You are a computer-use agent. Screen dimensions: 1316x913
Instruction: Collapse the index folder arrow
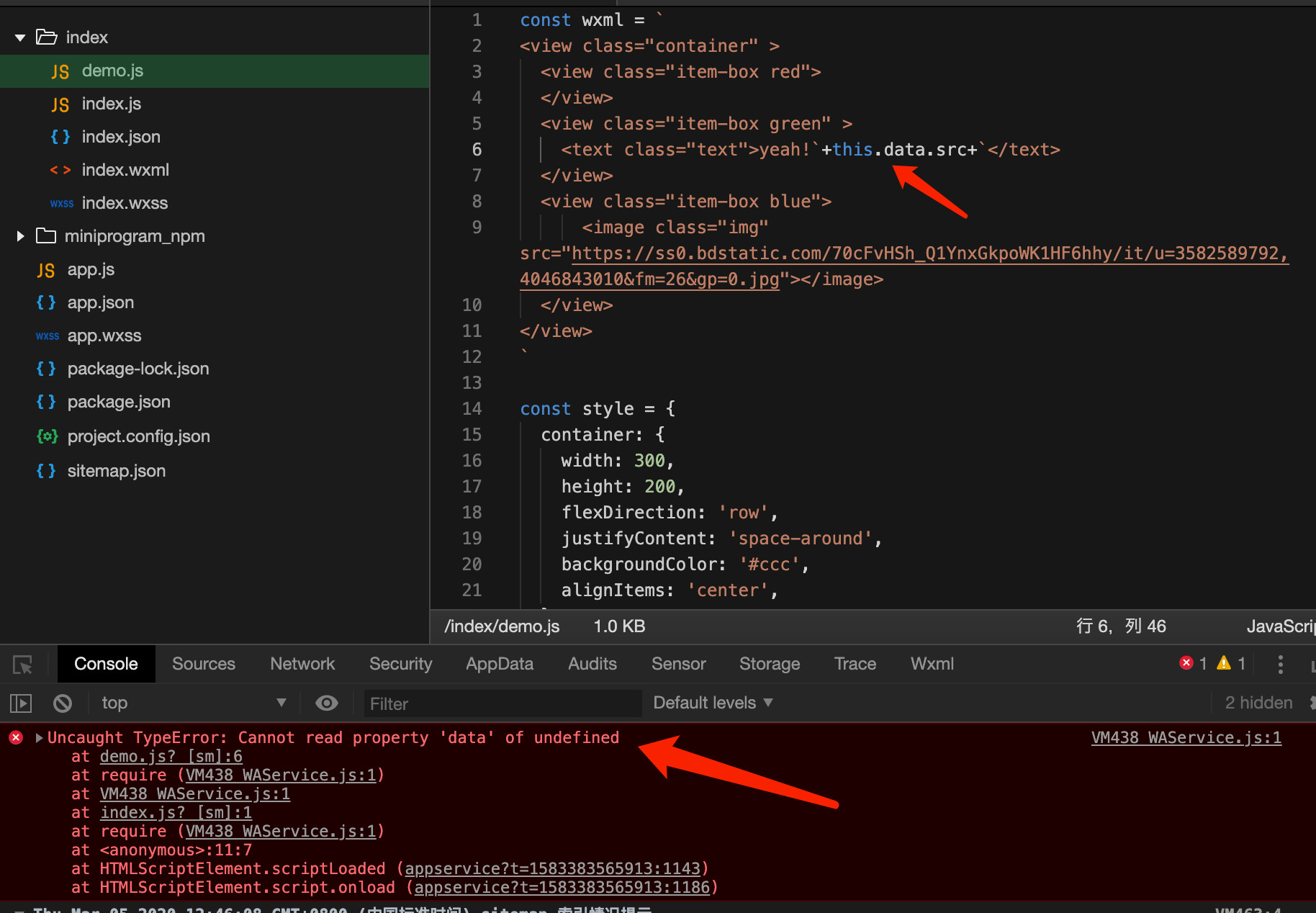pos(20,37)
